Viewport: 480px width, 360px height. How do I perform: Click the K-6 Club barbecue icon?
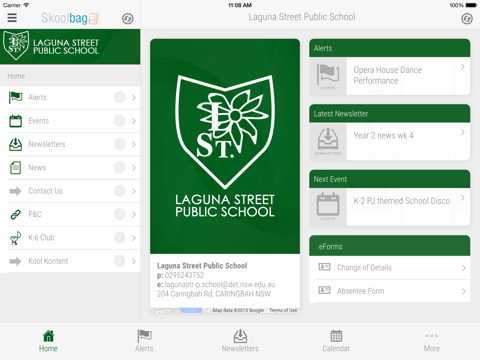pos(15,238)
